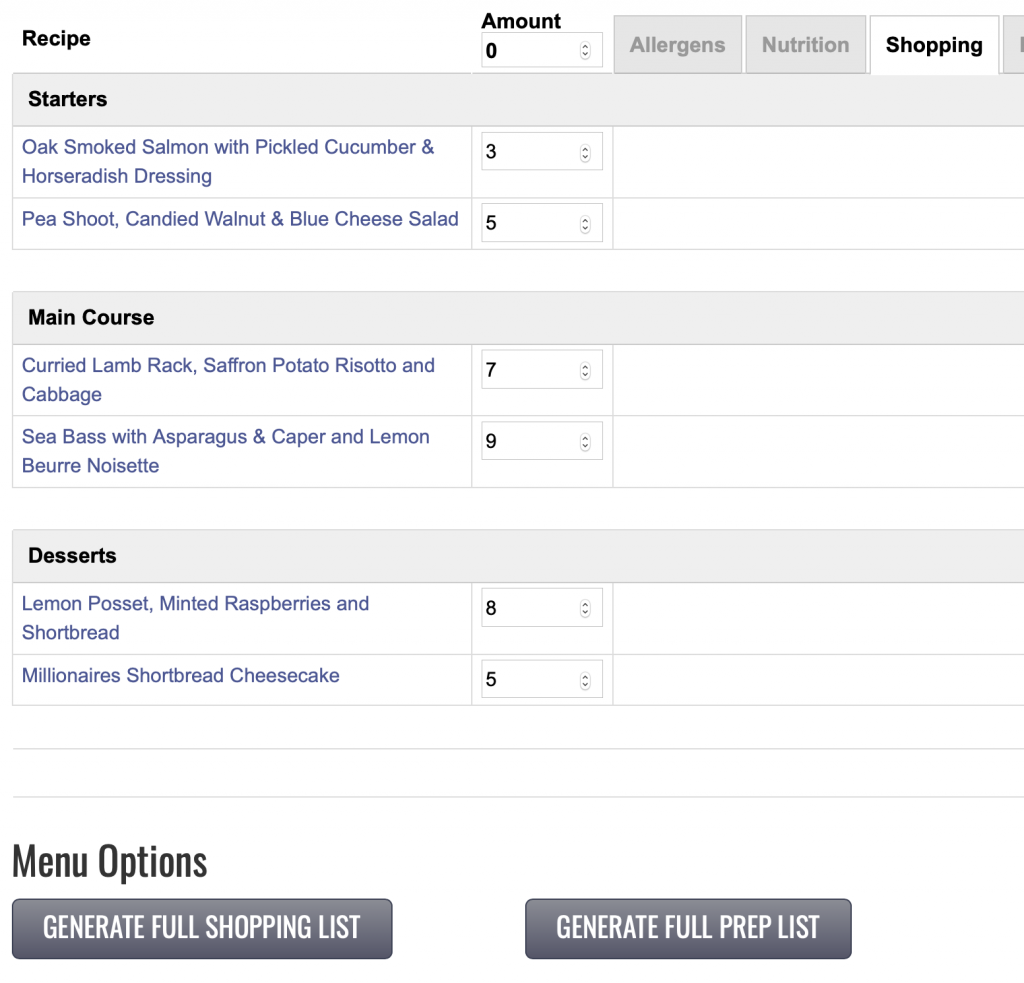Open Lemon Posset recipe link
The width and height of the screenshot is (1024, 983).
point(195,618)
